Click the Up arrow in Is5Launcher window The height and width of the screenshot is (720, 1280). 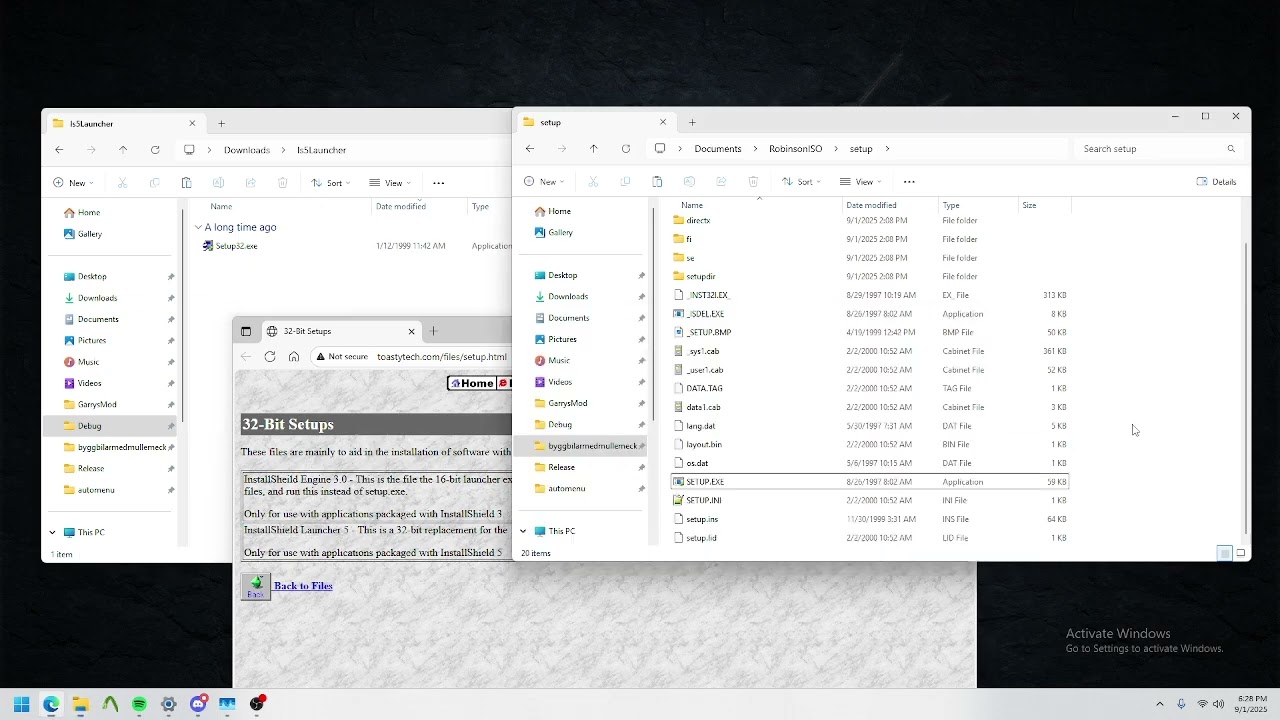pyautogui.click(x=123, y=150)
